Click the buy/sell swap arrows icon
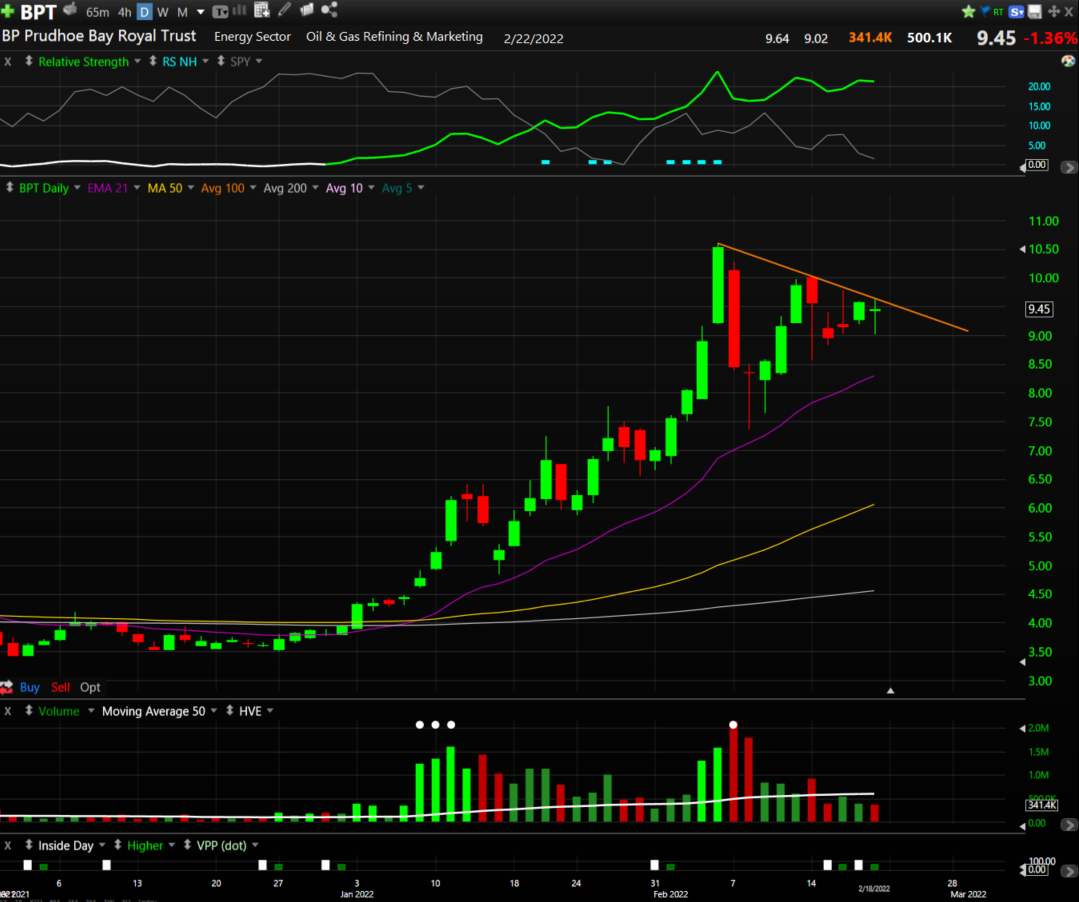 (x=6, y=687)
